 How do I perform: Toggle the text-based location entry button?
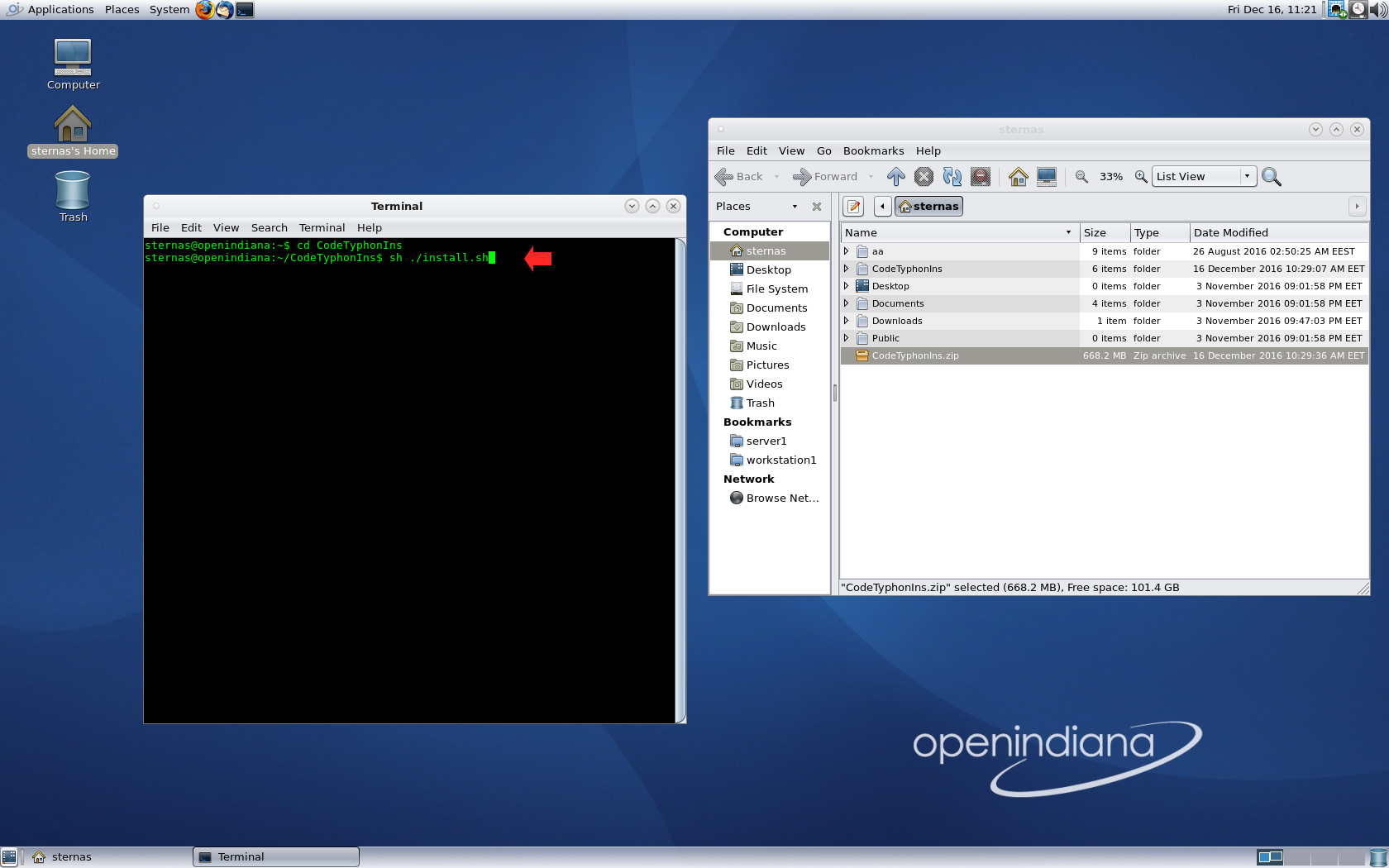click(854, 206)
